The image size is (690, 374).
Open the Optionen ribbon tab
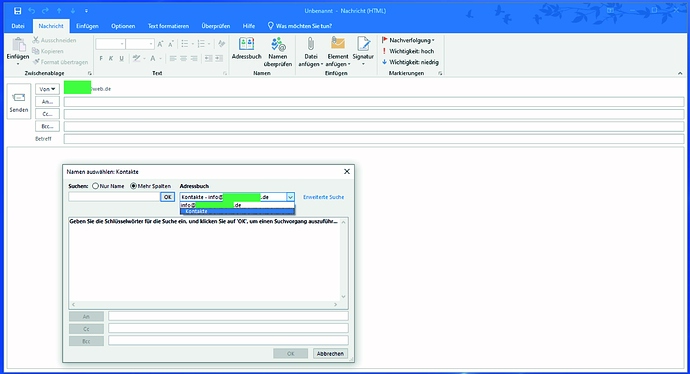pos(123,26)
